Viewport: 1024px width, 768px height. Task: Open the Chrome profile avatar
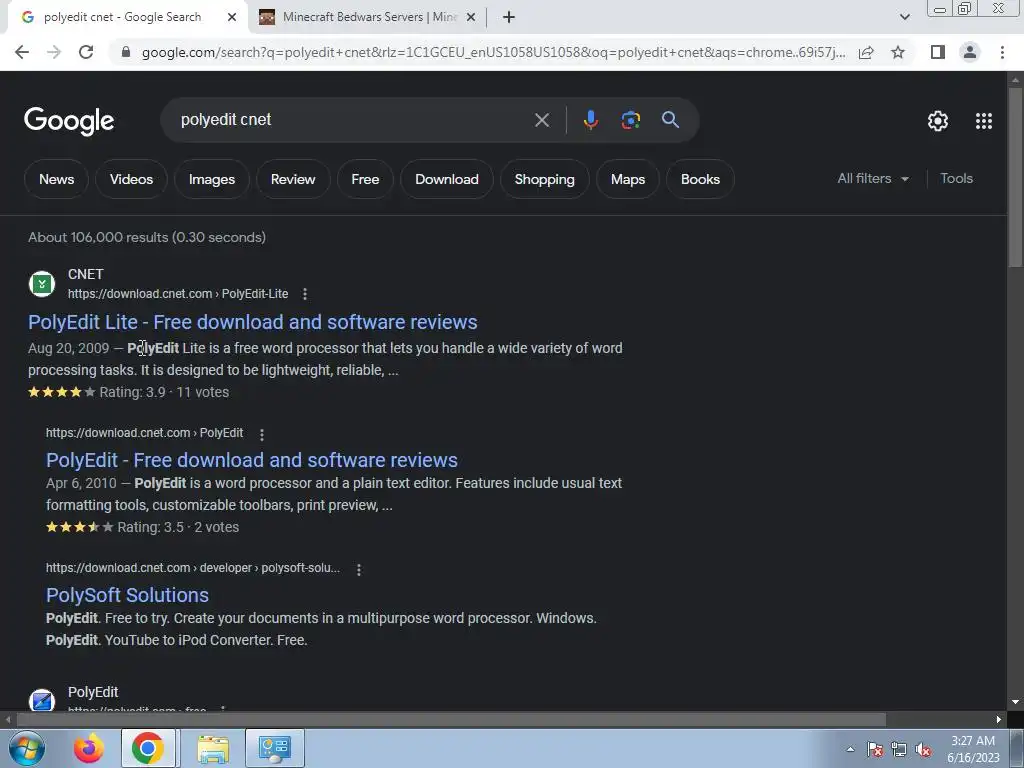click(x=970, y=52)
